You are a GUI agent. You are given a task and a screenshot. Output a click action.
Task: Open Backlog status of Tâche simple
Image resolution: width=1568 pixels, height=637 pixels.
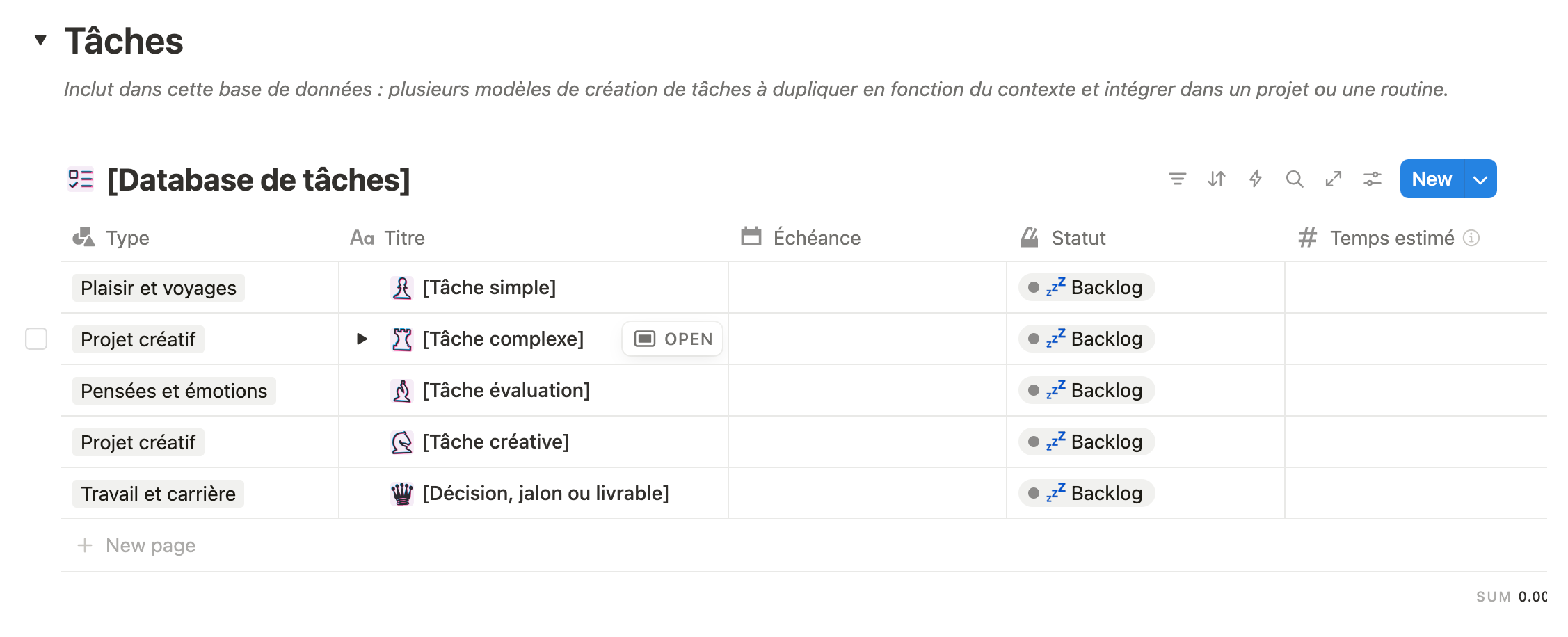tap(1087, 287)
